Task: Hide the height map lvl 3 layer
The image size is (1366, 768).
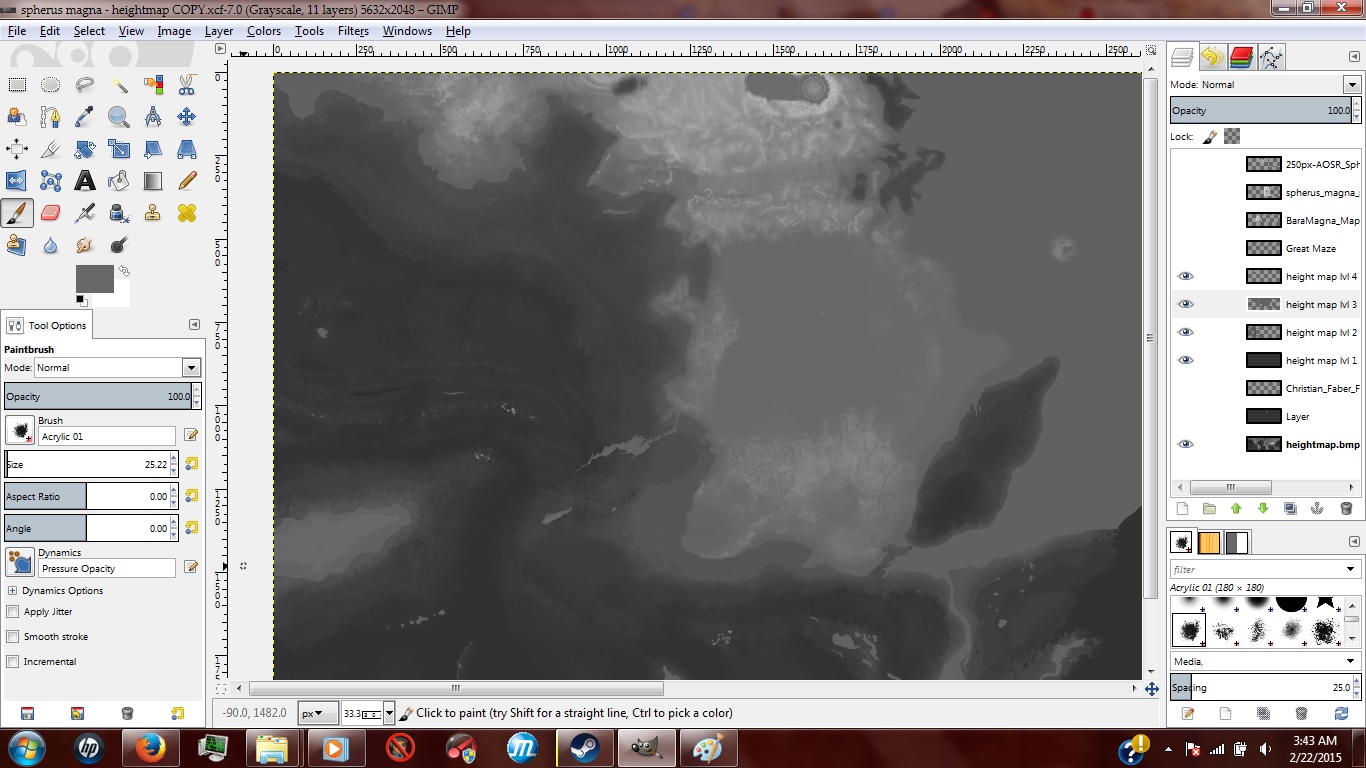Action: coord(1186,304)
